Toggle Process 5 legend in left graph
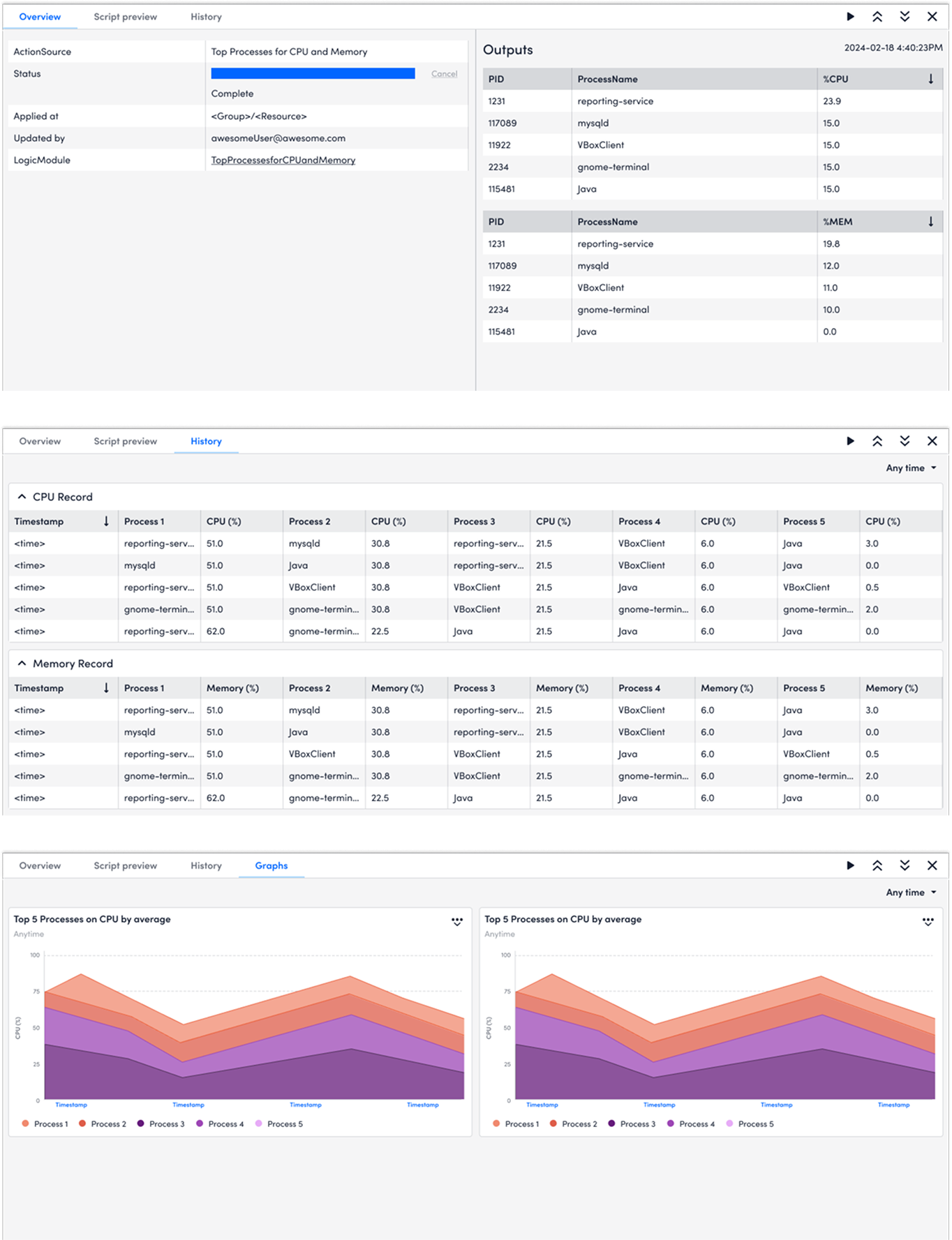 (x=278, y=1123)
